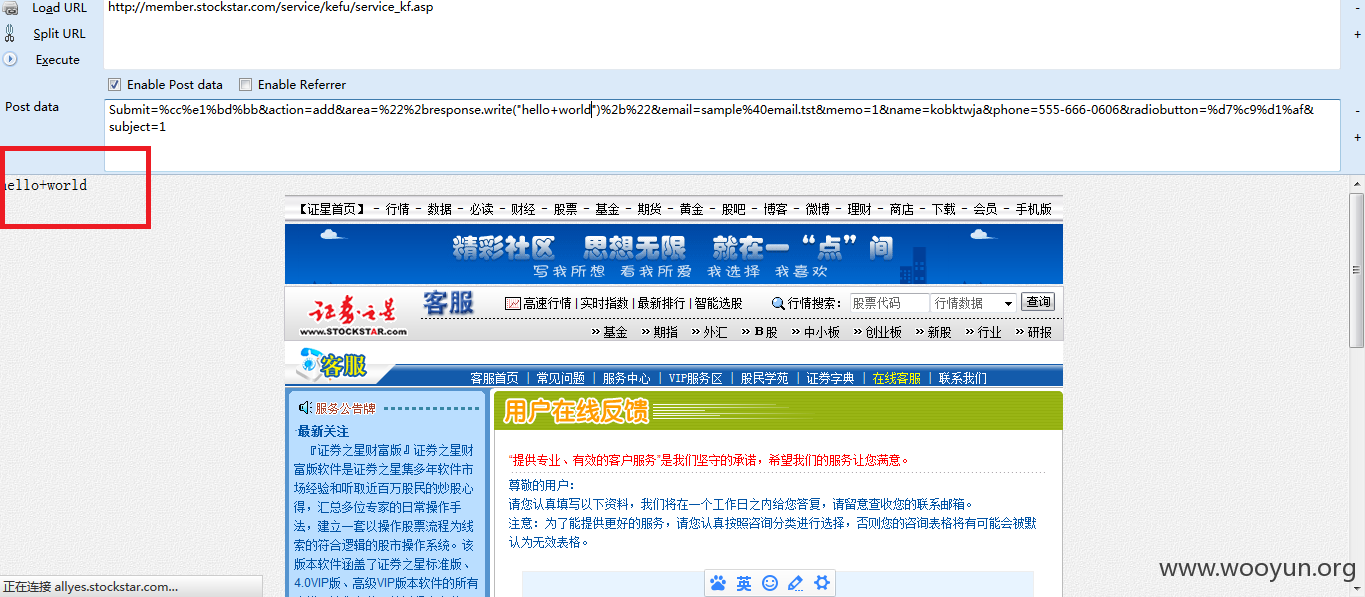
Task: Open the 数据 top navigation link
Action: (439, 209)
